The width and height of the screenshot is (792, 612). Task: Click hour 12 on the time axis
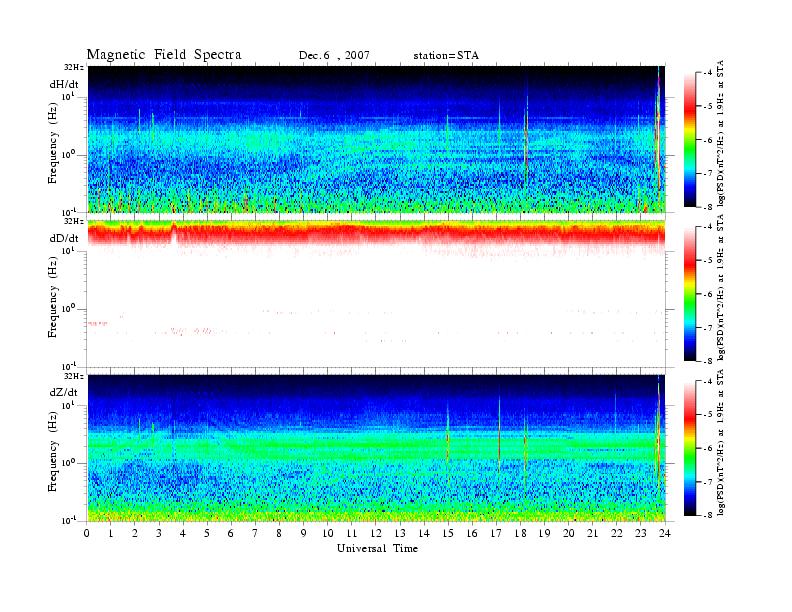point(376,534)
